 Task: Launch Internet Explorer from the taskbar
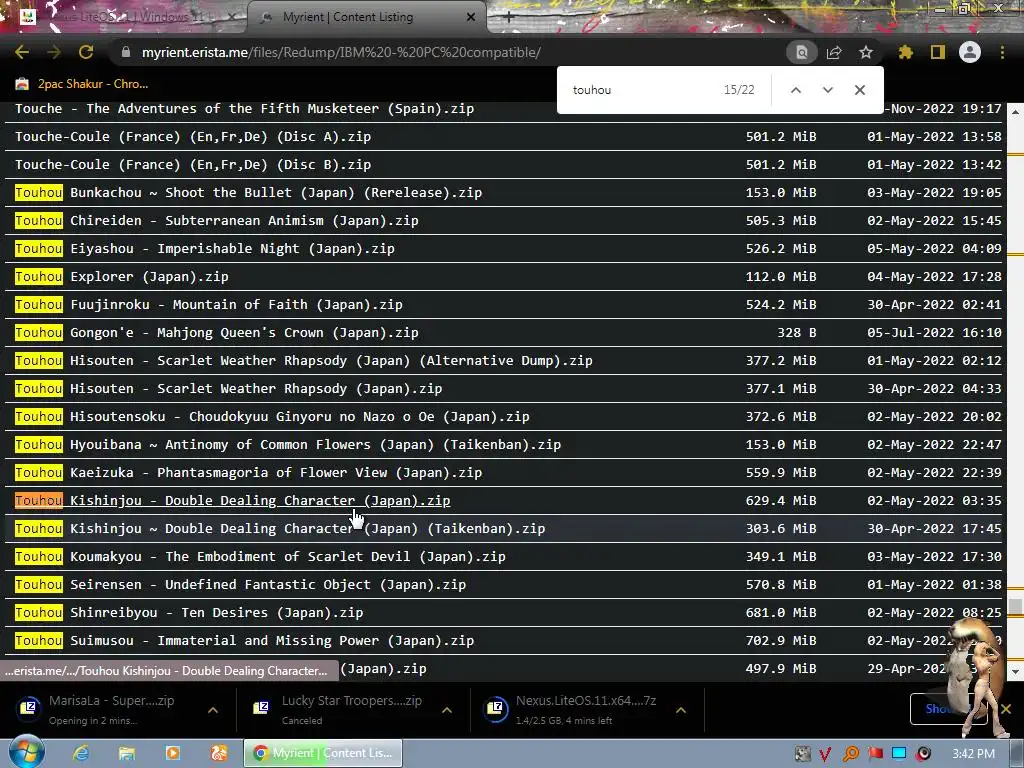[81, 753]
